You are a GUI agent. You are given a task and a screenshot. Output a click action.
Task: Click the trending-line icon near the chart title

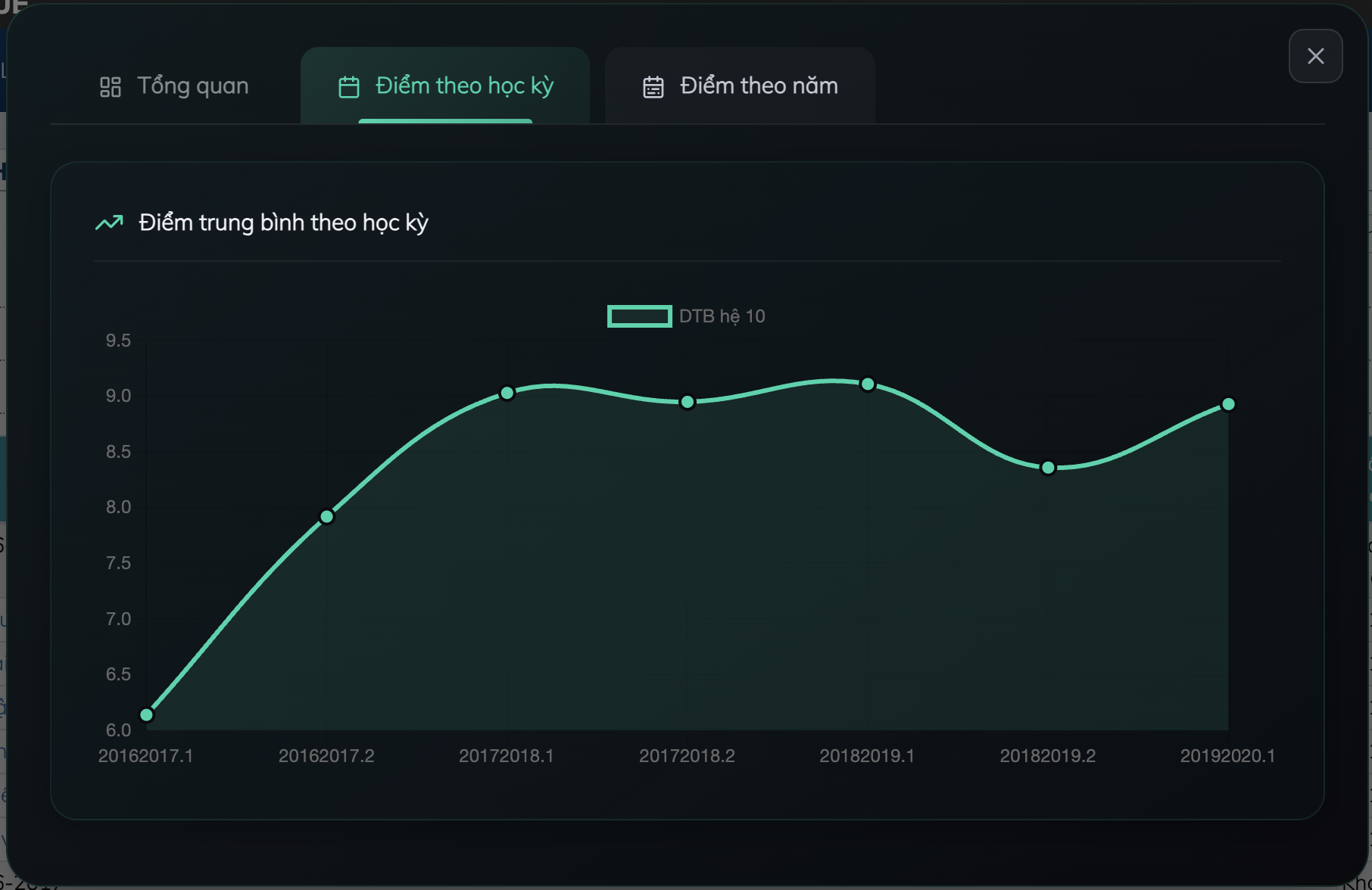pos(108,222)
